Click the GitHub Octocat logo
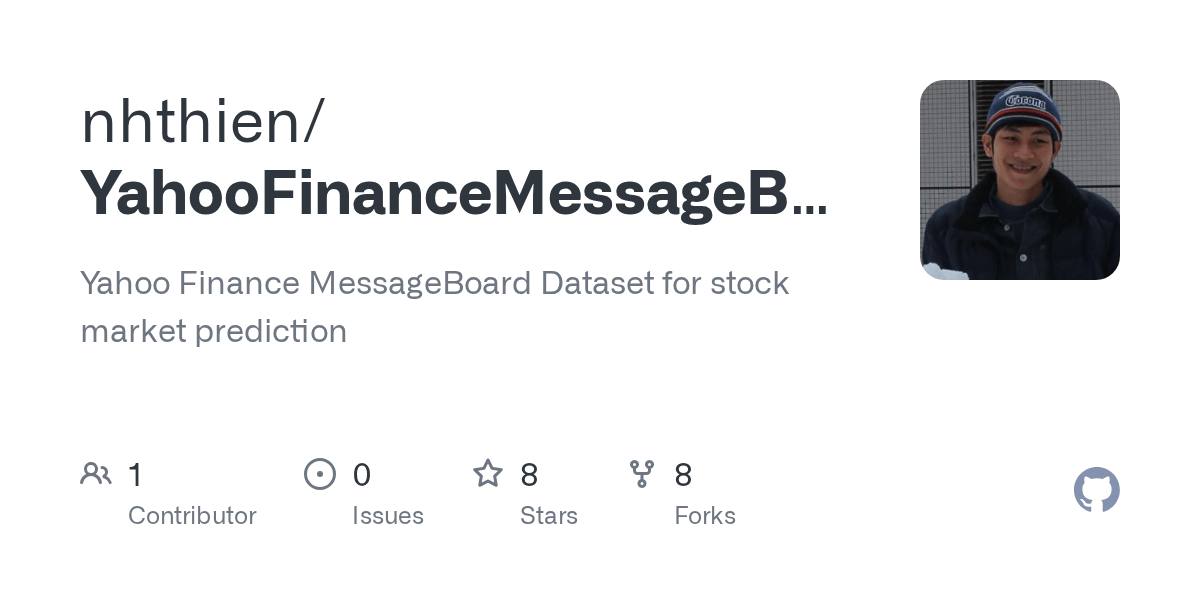The image size is (1200, 600). click(x=1096, y=490)
